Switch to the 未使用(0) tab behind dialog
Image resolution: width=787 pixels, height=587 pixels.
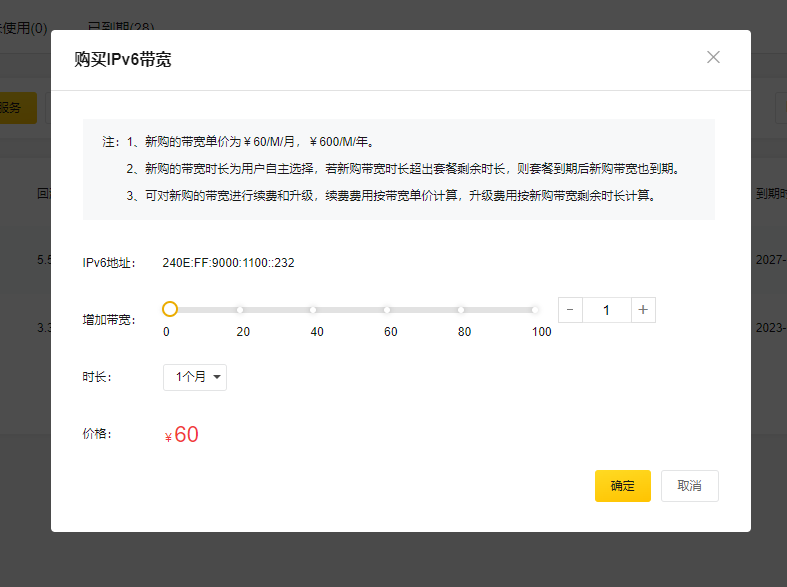[24, 27]
